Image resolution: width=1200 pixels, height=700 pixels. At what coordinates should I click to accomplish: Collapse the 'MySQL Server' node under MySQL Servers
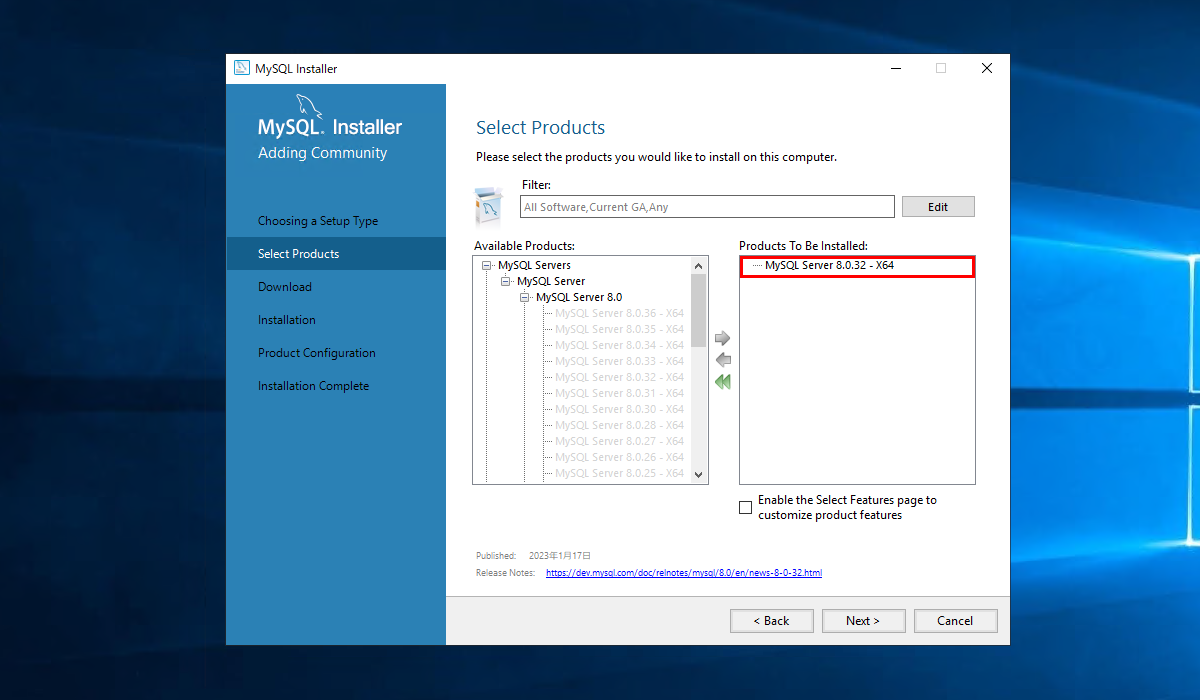[x=506, y=282]
